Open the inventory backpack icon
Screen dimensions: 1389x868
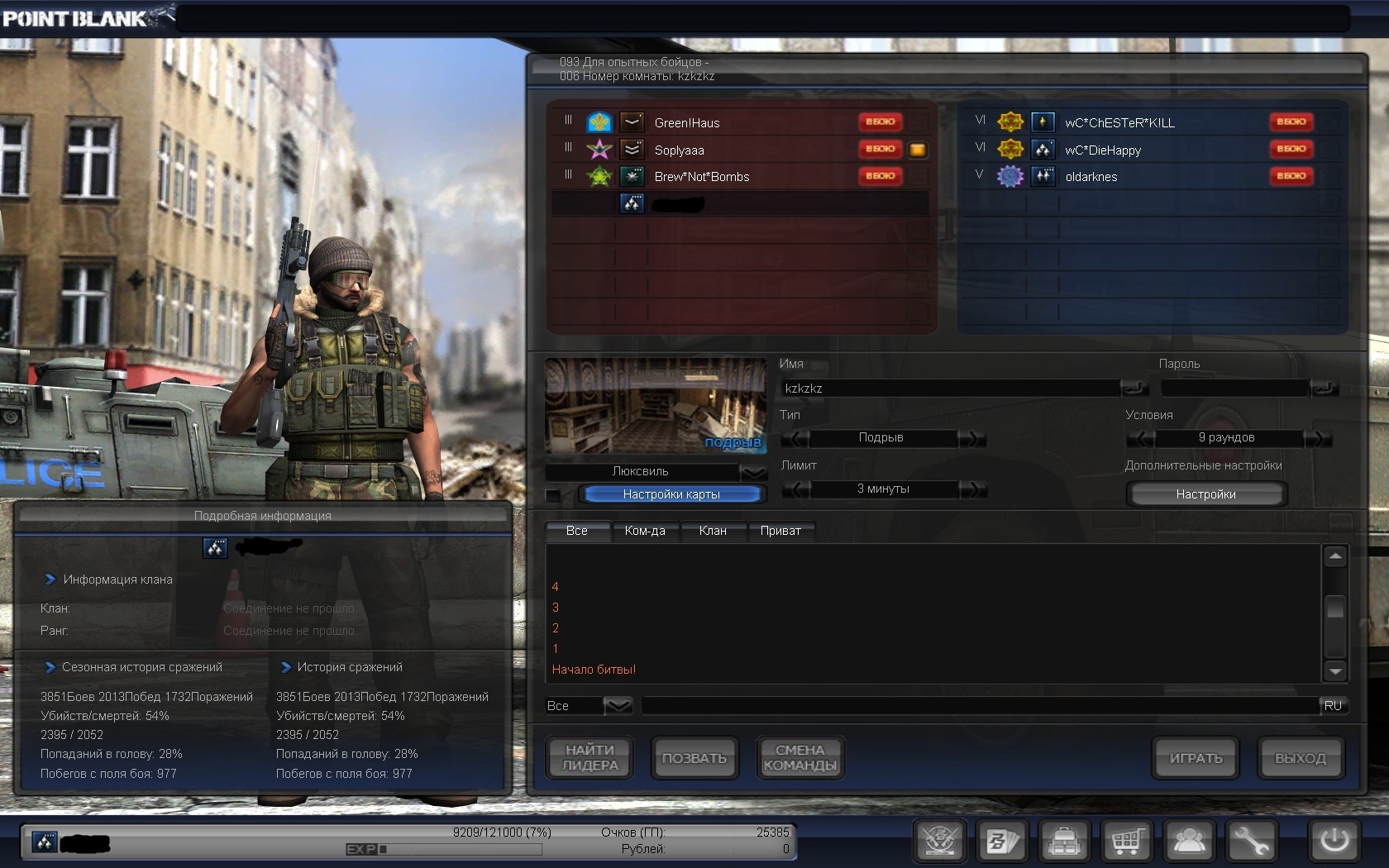pyautogui.click(x=1063, y=841)
